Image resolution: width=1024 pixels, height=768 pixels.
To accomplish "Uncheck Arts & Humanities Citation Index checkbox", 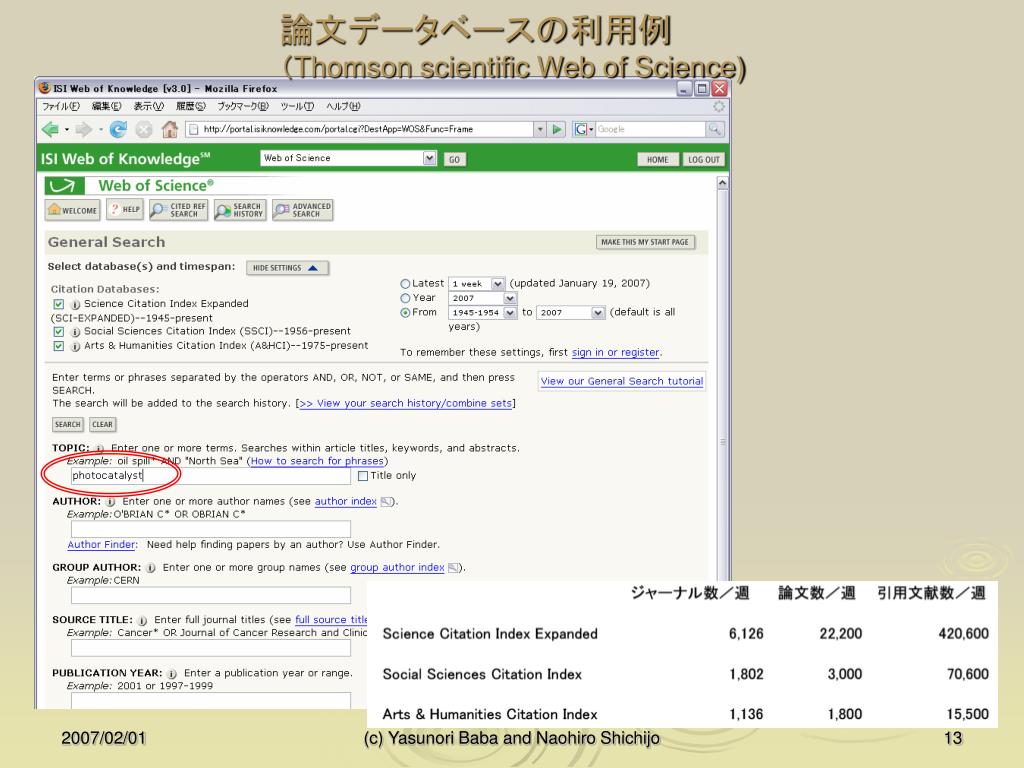I will click(59, 346).
